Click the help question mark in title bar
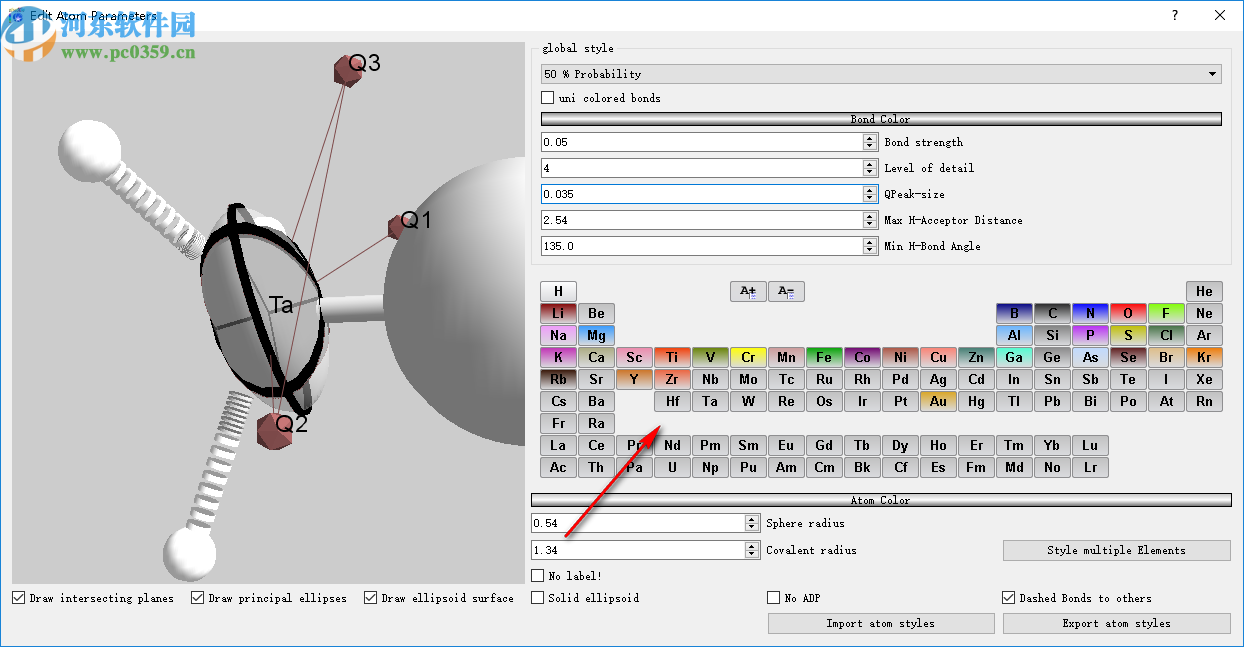1244x647 pixels. coord(1175,15)
